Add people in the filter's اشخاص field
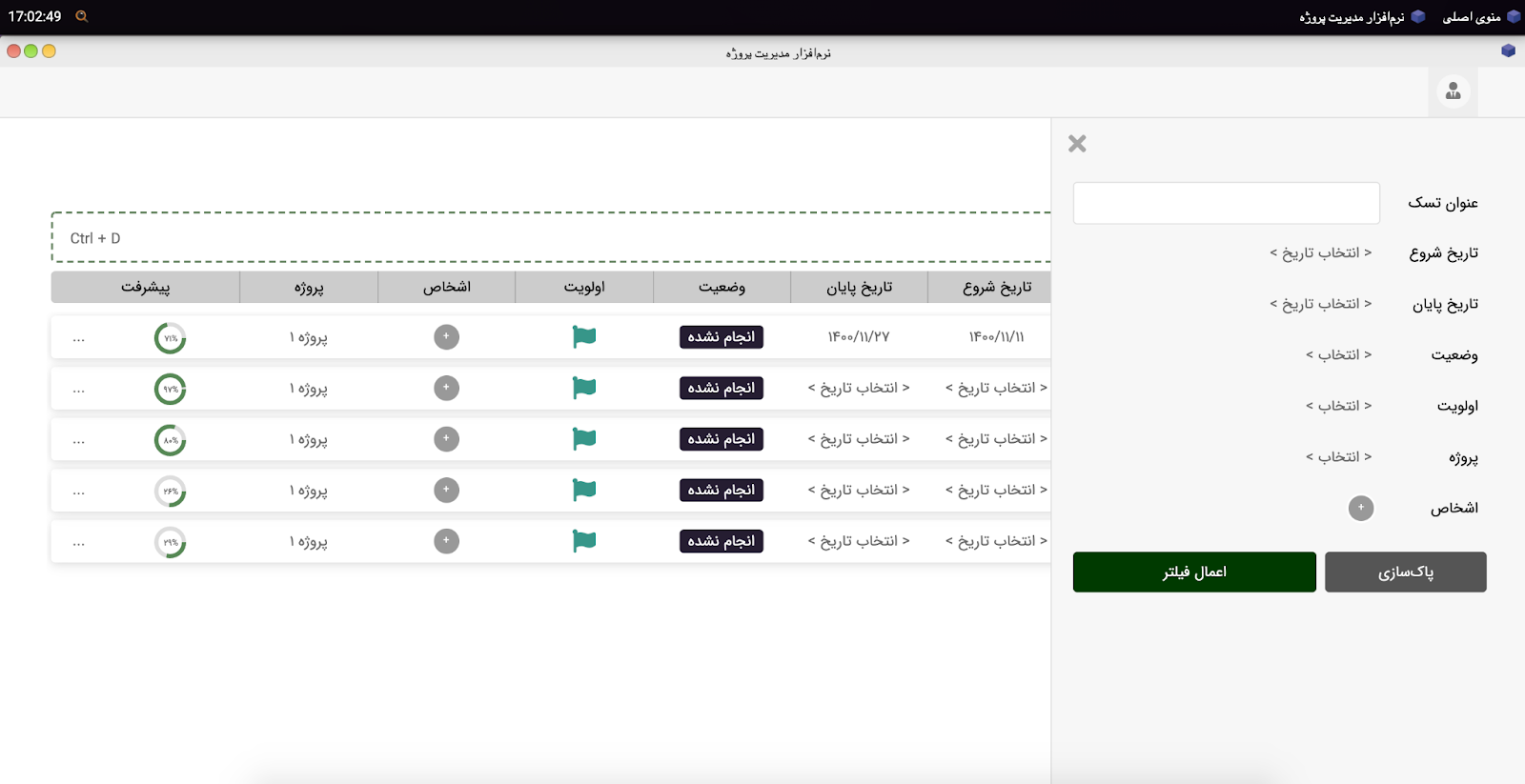This screenshot has width=1525, height=784. pos(1361,508)
